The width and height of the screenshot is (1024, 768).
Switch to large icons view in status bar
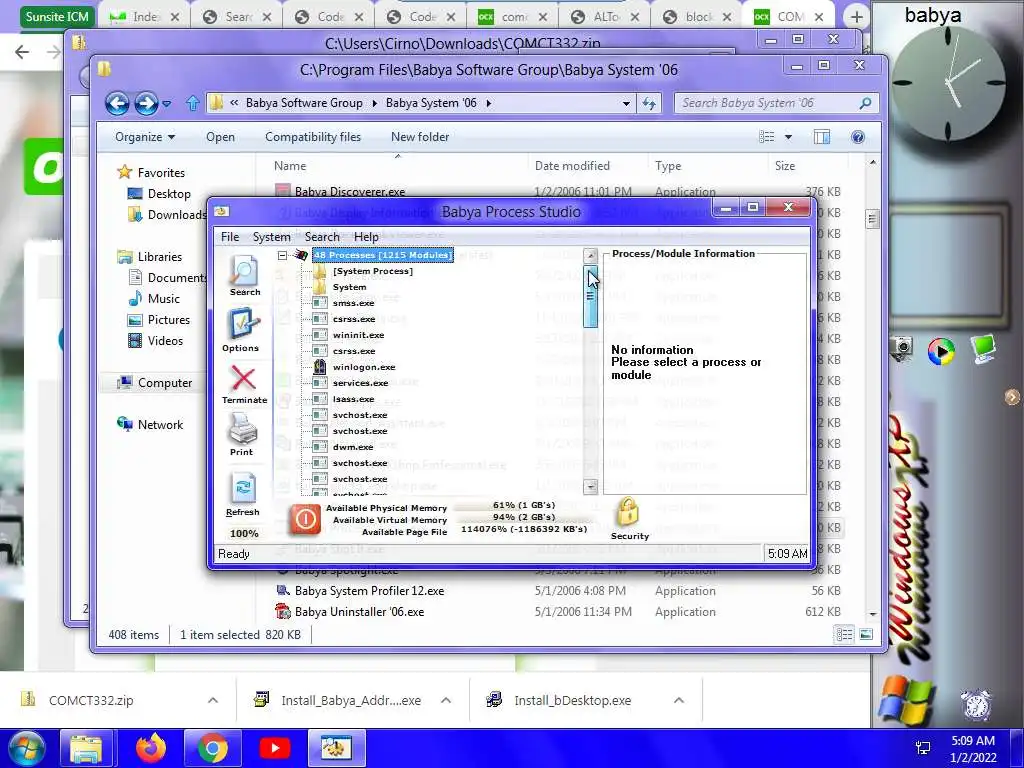(x=866, y=634)
